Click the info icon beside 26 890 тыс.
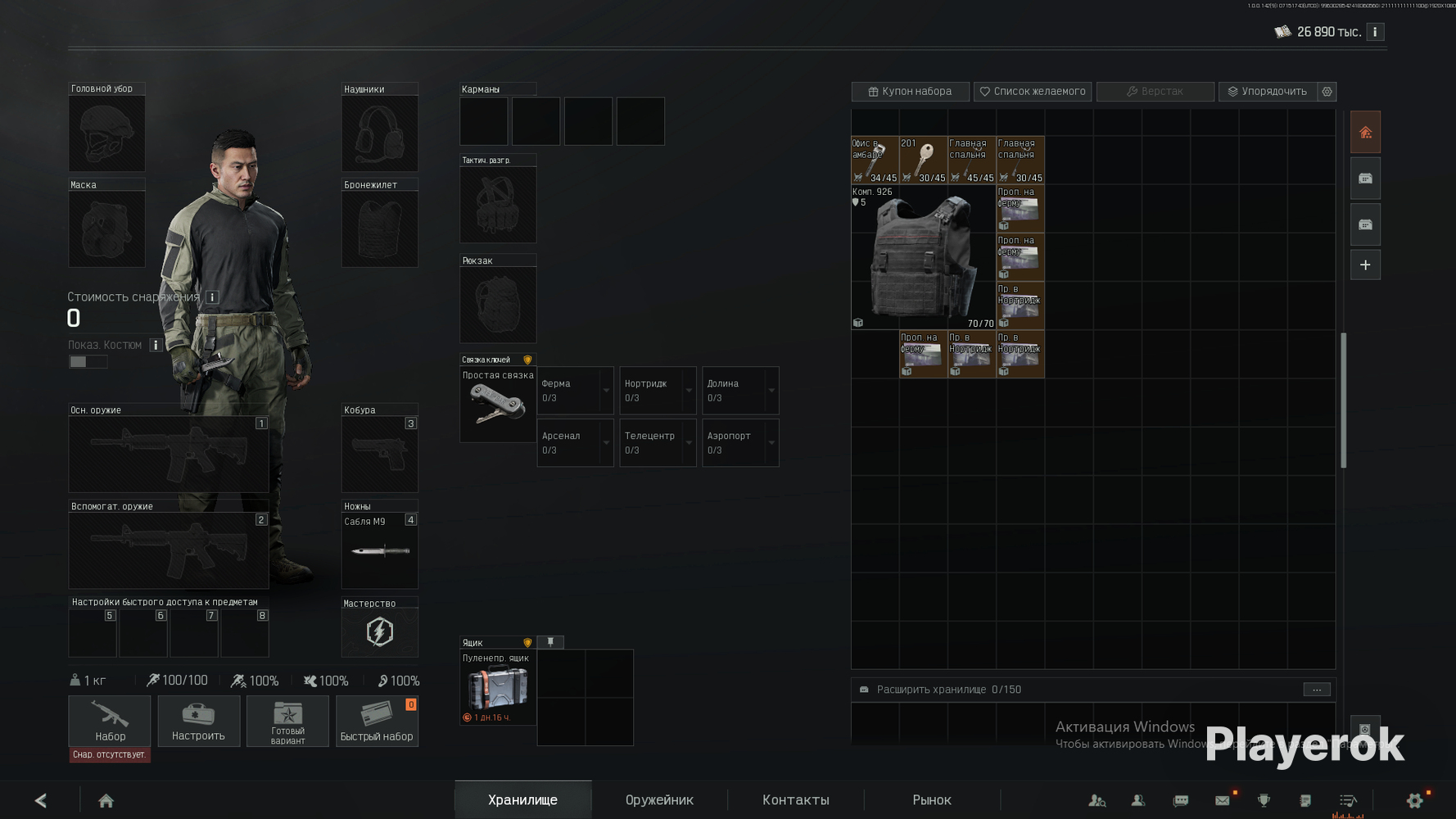The height and width of the screenshot is (819, 1456). point(1375,32)
